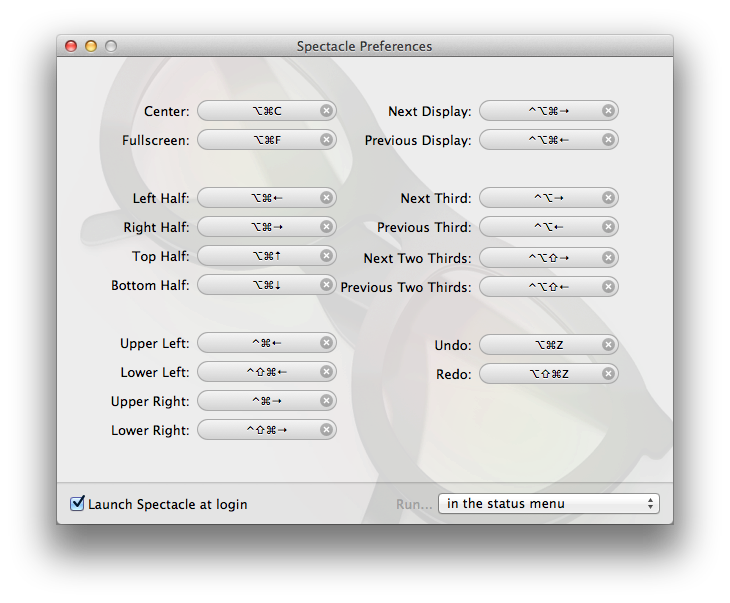
Task: Clear the Next Third shortcut
Action: click(x=608, y=198)
